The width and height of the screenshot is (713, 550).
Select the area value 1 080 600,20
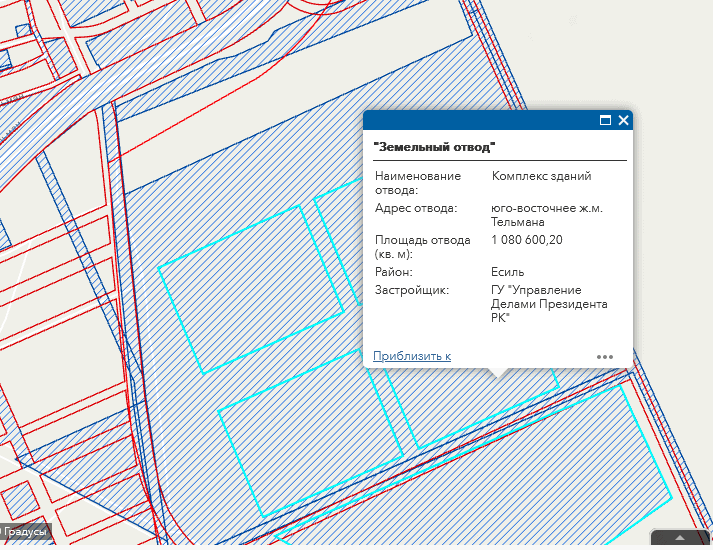pos(527,240)
